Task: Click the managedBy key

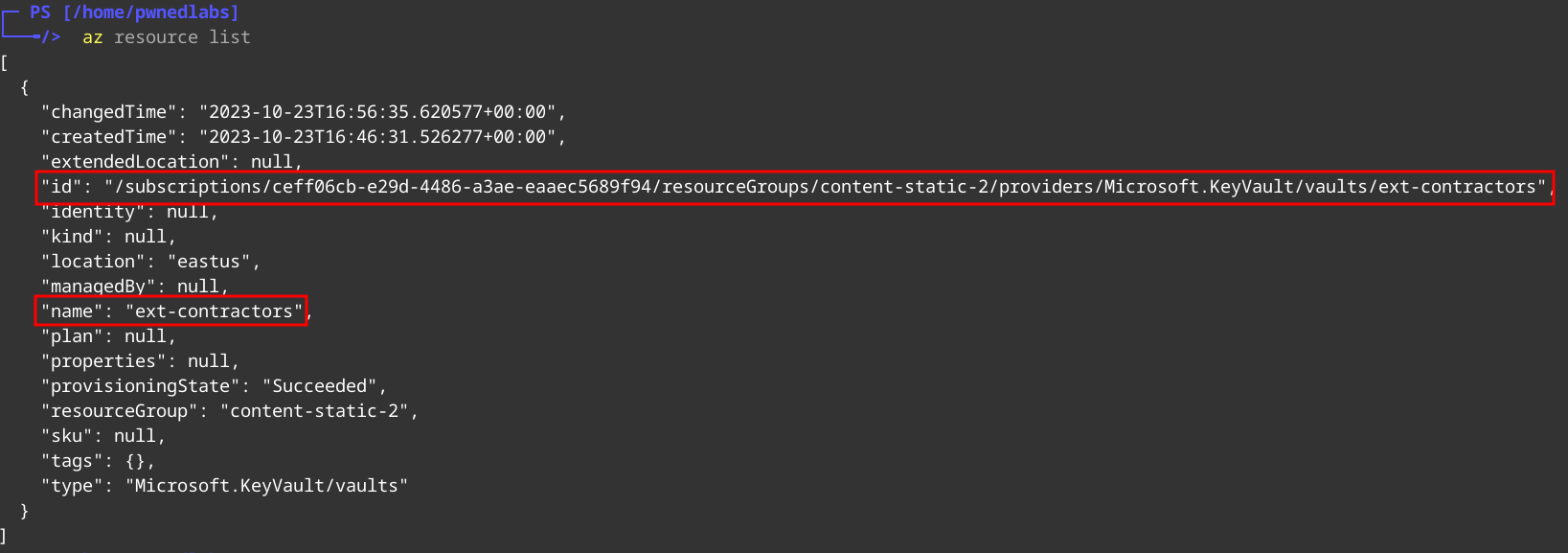Action: tap(98, 287)
